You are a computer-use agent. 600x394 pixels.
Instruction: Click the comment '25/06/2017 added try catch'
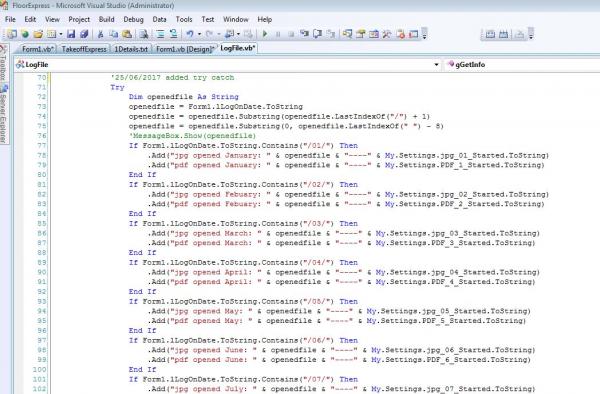pyautogui.click(x=172, y=78)
